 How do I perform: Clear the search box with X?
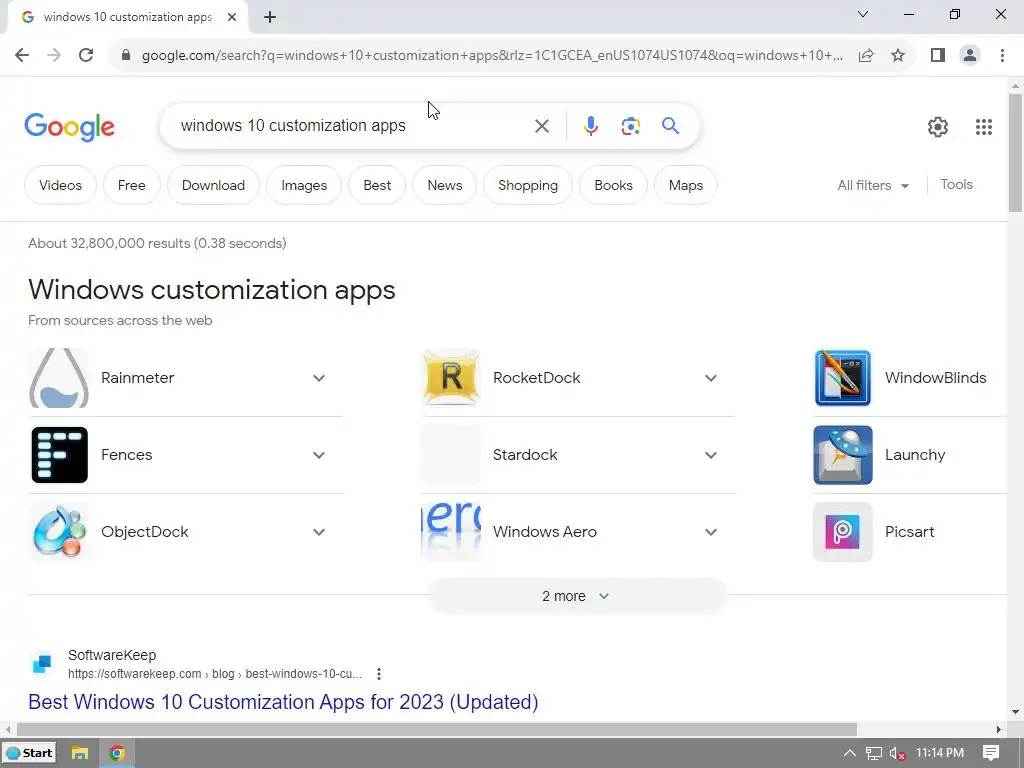click(x=541, y=126)
